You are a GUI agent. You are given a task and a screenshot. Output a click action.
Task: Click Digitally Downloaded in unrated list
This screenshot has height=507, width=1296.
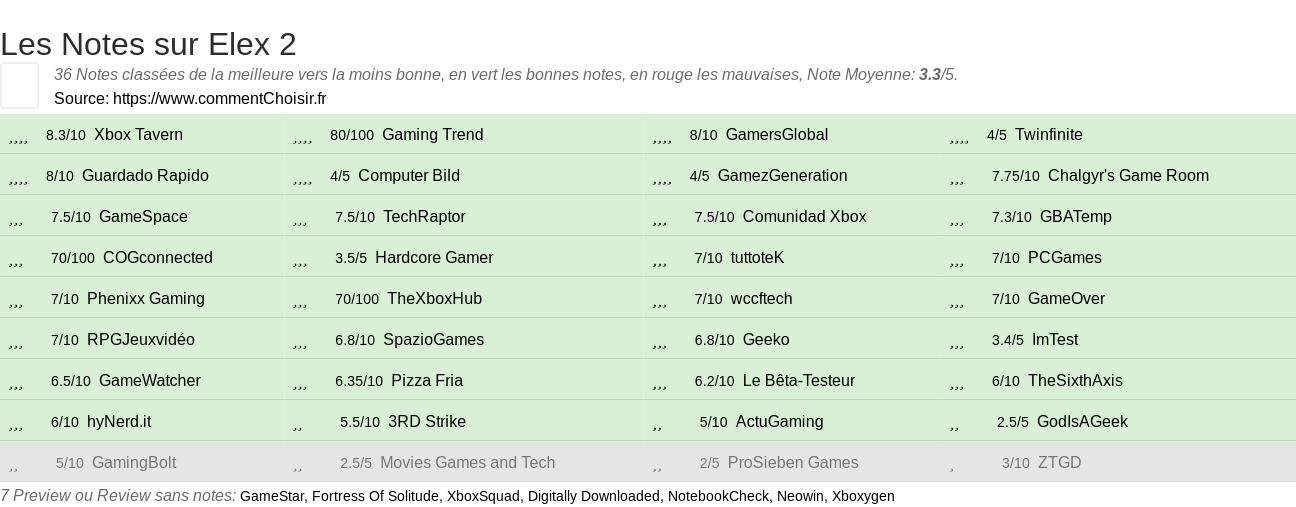(594, 496)
